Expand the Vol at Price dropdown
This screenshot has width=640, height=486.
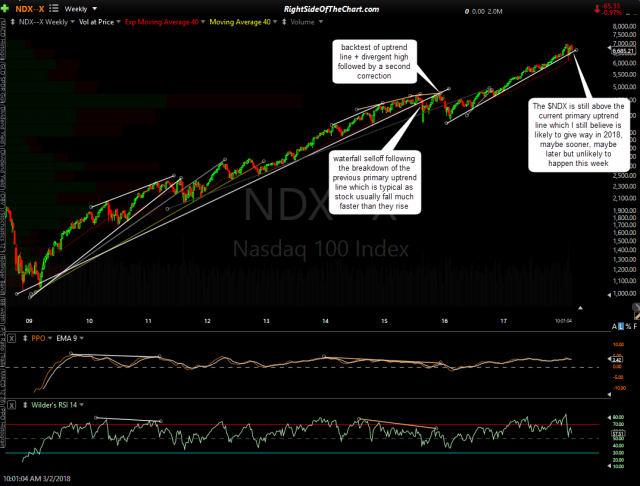pyautogui.click(x=118, y=22)
